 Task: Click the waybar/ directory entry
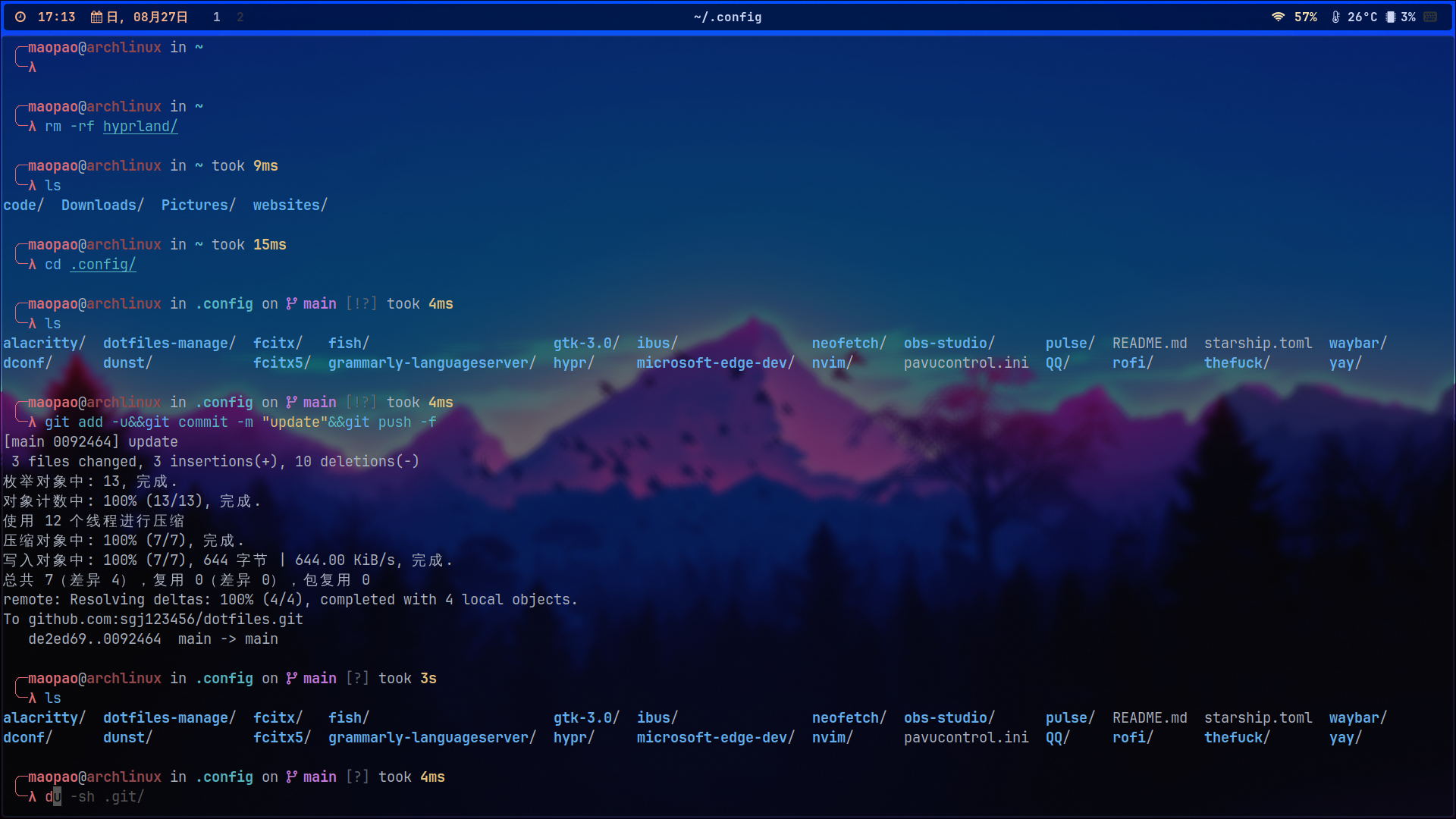coord(1357,343)
